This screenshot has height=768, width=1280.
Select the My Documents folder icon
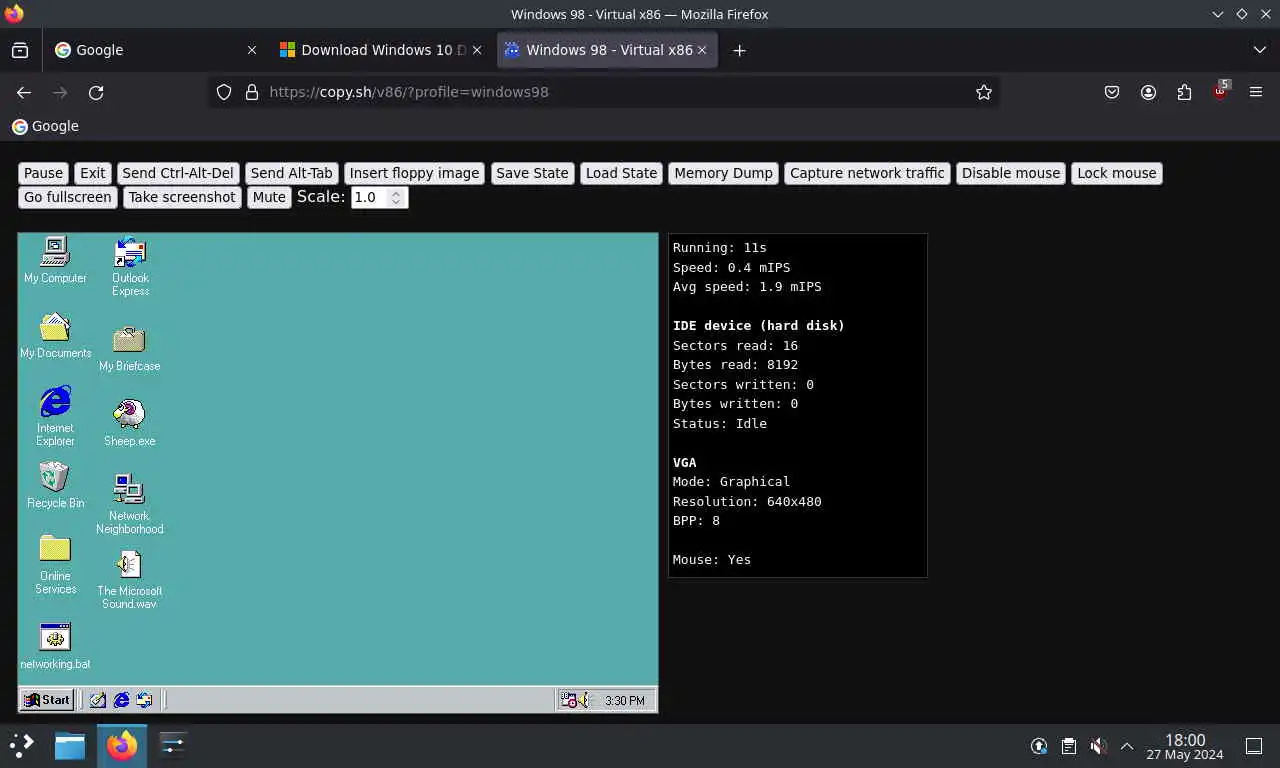coord(55,335)
